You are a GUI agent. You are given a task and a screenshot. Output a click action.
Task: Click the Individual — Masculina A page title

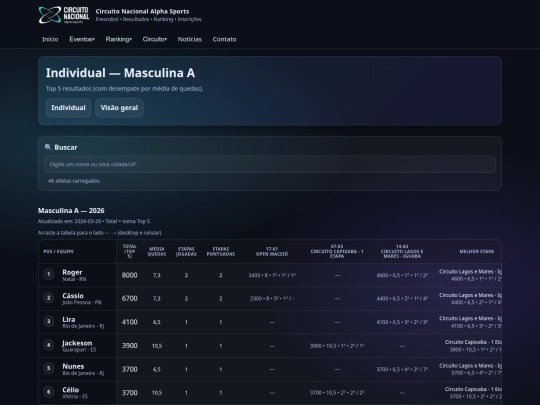tap(120, 73)
